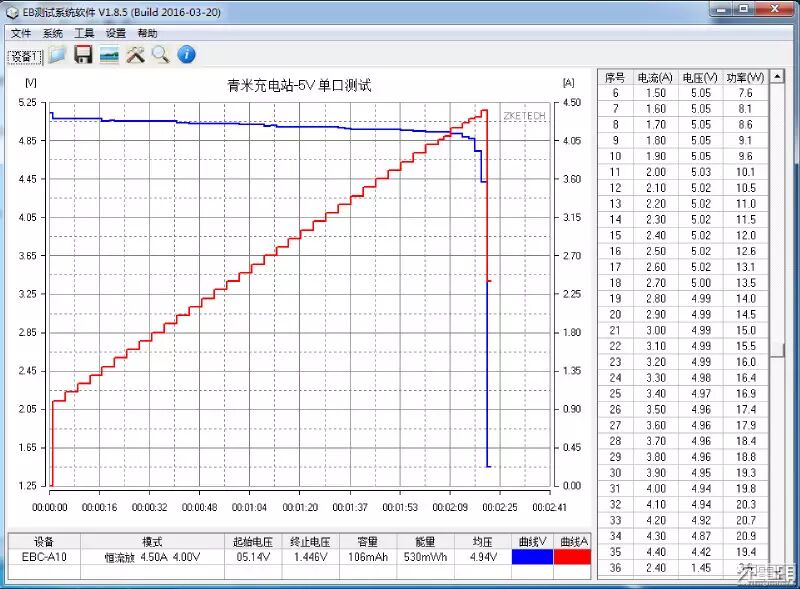Open the 系统 menu
The height and width of the screenshot is (589, 800).
click(53, 33)
